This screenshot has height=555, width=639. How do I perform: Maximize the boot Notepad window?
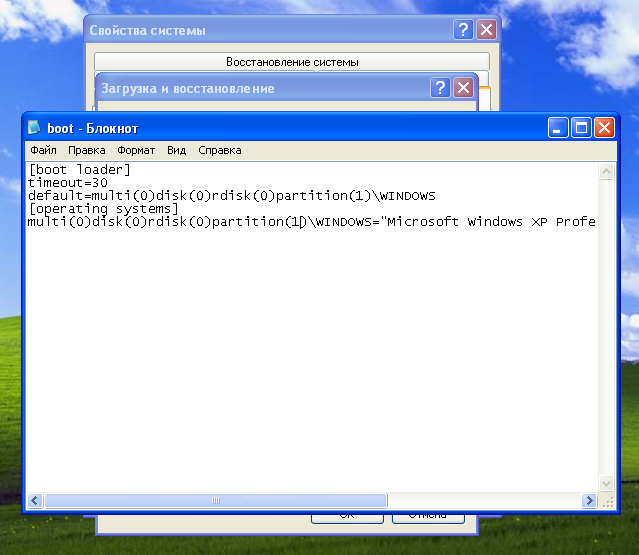[x=581, y=128]
